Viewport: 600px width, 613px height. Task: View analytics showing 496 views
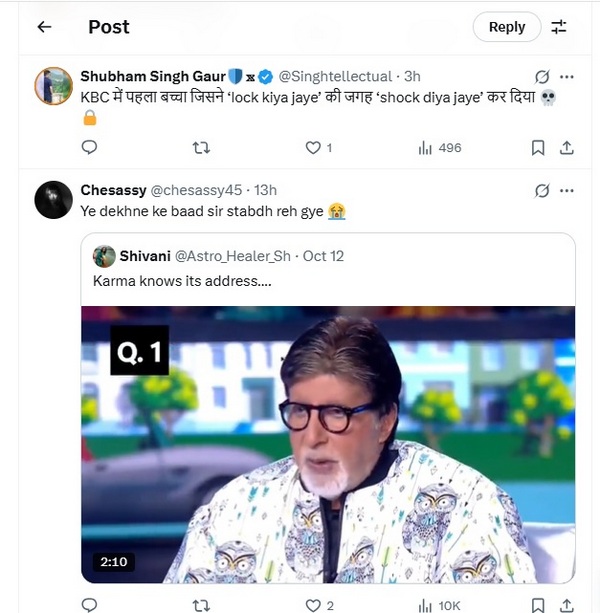pos(439,147)
